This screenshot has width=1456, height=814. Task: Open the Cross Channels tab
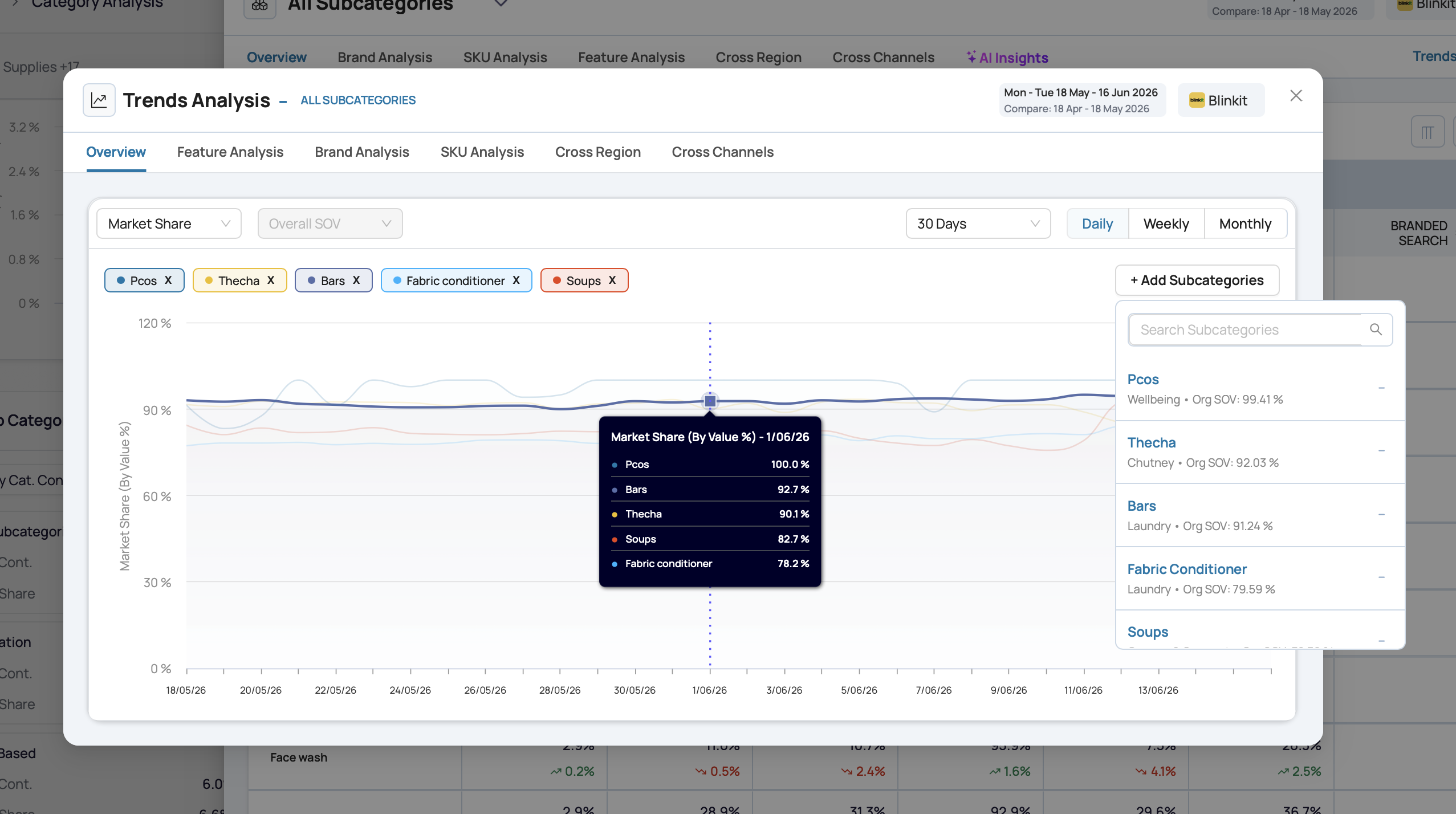pos(722,152)
